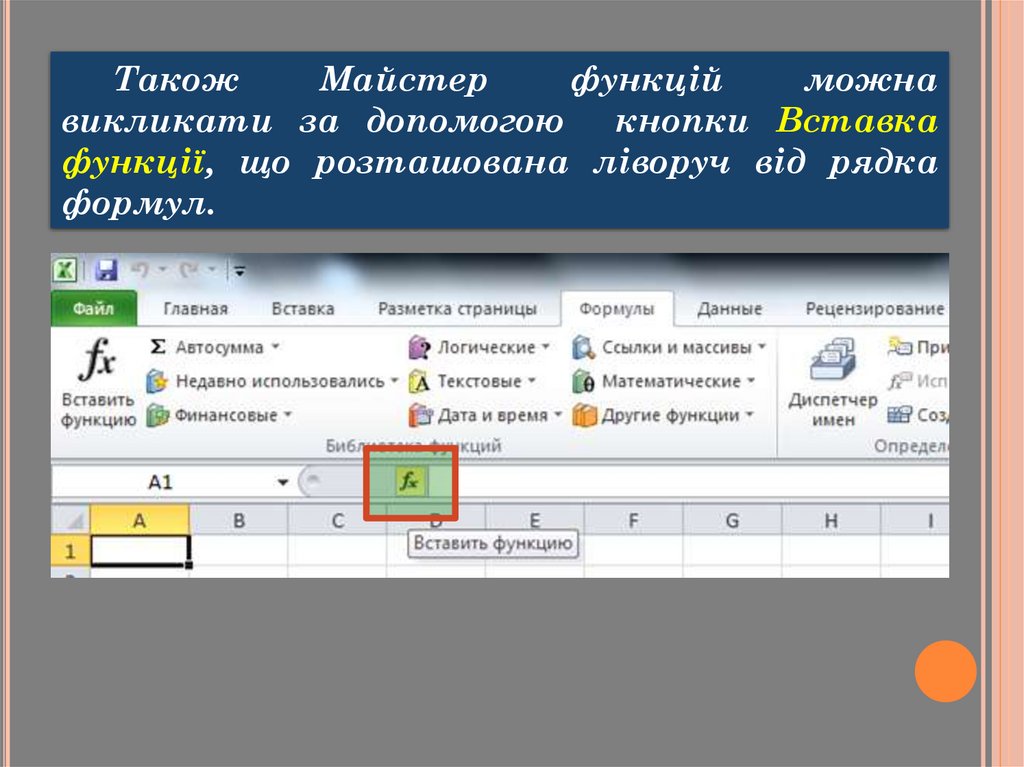Screen dimensions: 1024x767
Task: Open the Текстовые functions menu
Action: [472, 381]
